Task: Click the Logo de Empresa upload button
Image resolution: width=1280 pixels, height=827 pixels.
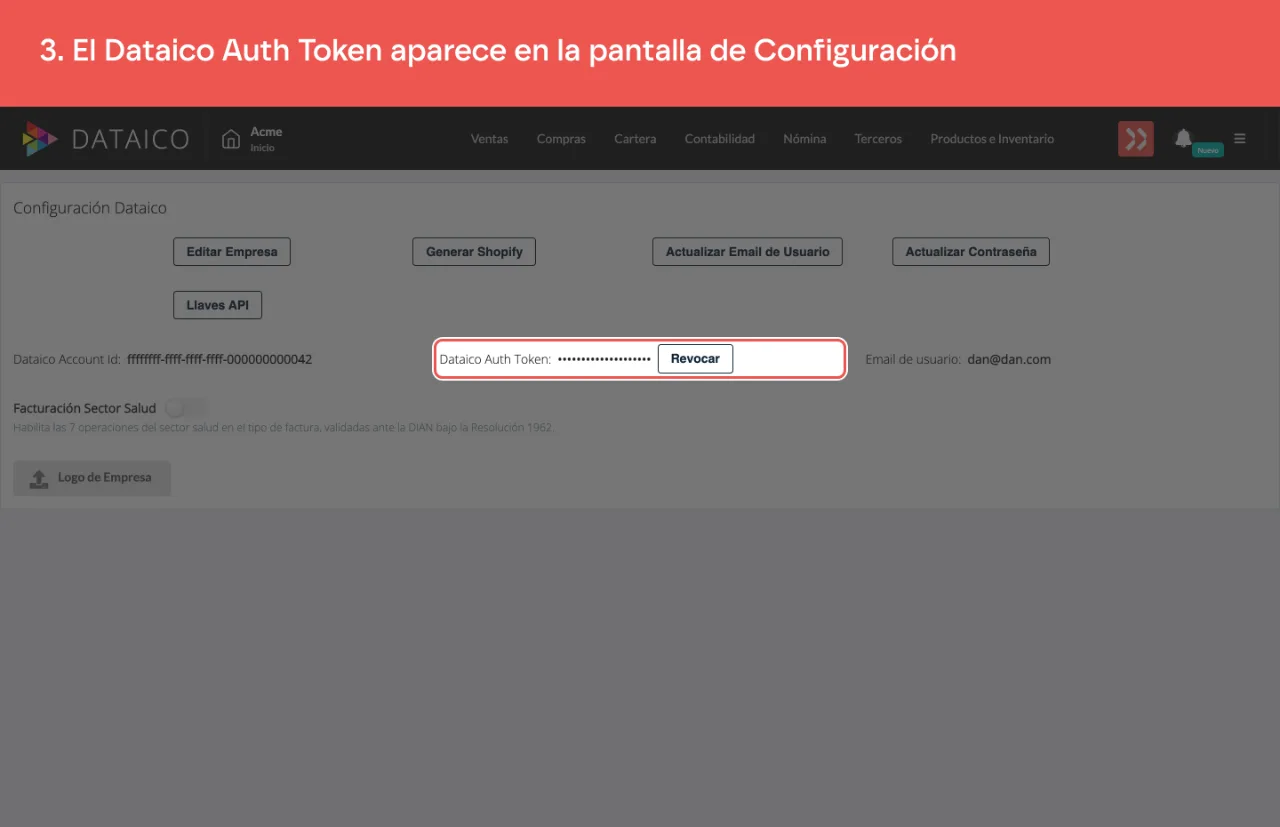Action: tap(92, 478)
